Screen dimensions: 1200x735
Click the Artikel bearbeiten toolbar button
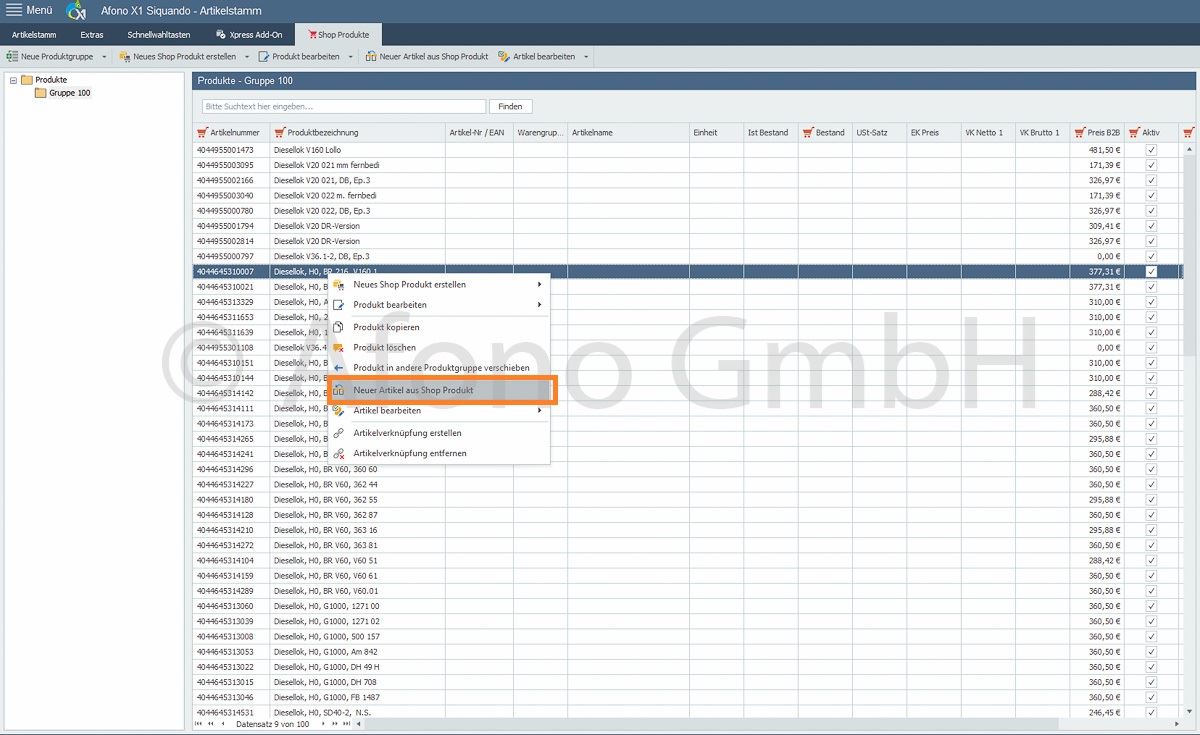[x=536, y=57]
